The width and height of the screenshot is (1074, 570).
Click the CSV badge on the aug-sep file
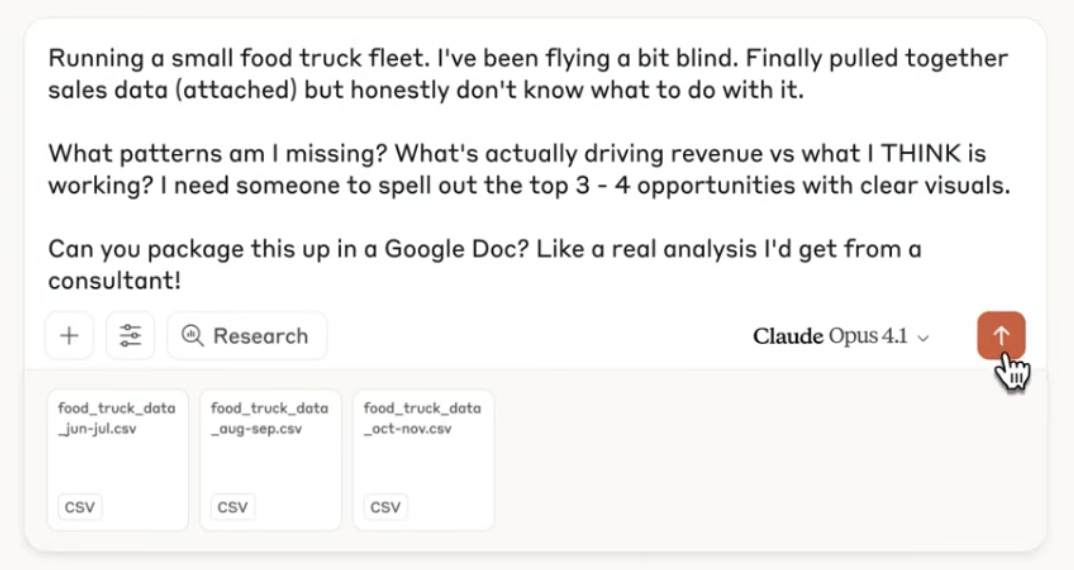(232, 507)
